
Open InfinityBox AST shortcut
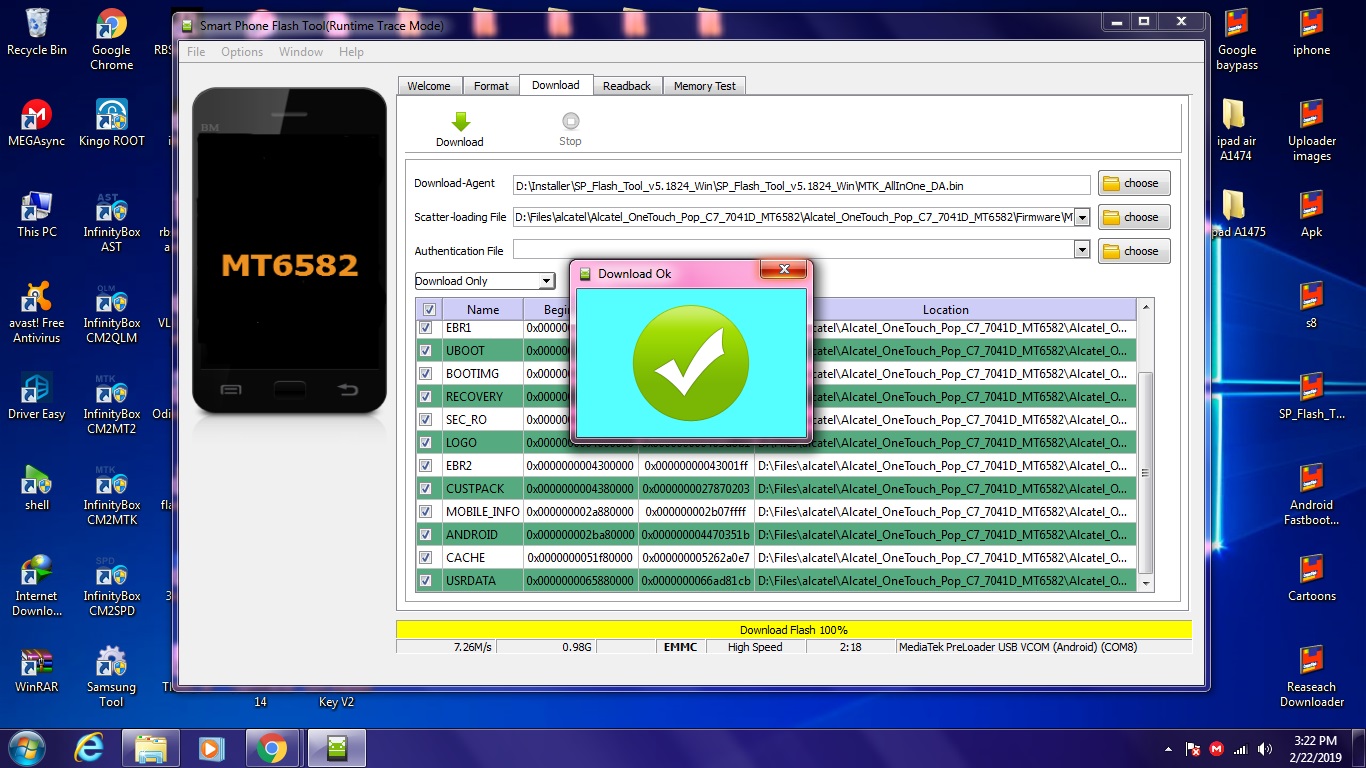[x=111, y=221]
